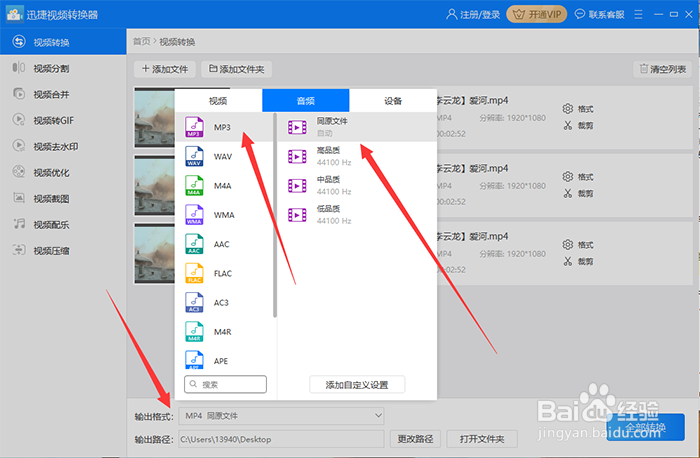Click the 联系客服 link
Screen dimensions: 700x458
[600, 15]
